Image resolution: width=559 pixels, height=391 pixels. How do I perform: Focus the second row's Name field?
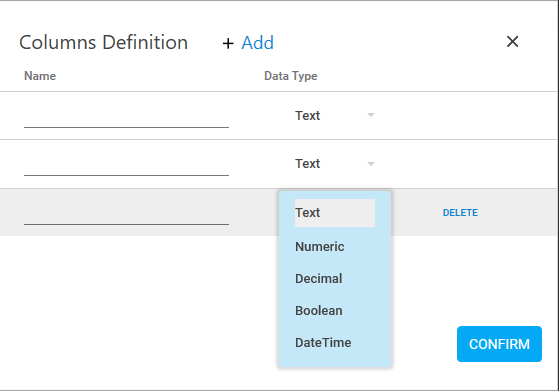(x=126, y=166)
